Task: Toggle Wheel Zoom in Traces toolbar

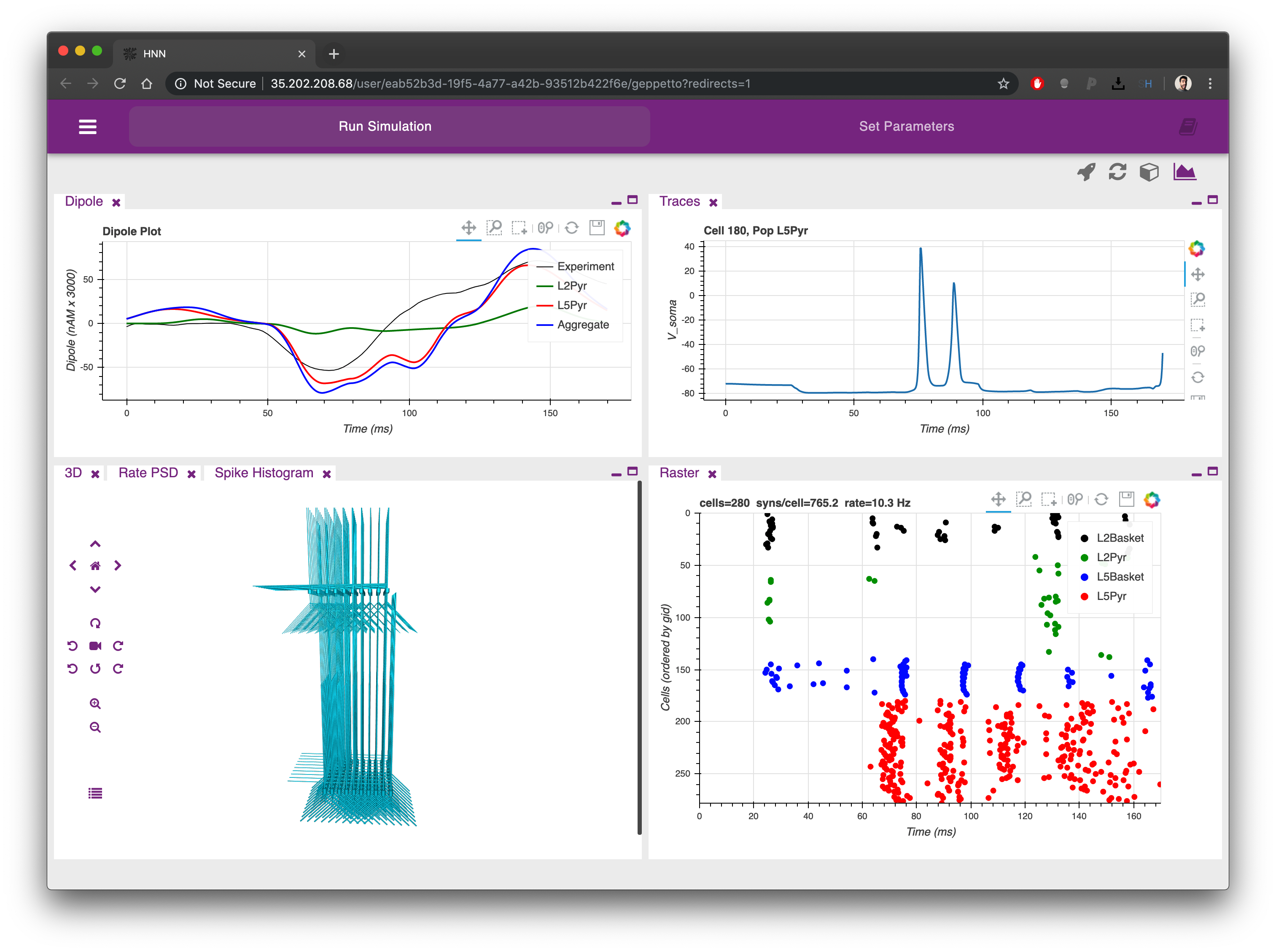Action: pos(1198,351)
